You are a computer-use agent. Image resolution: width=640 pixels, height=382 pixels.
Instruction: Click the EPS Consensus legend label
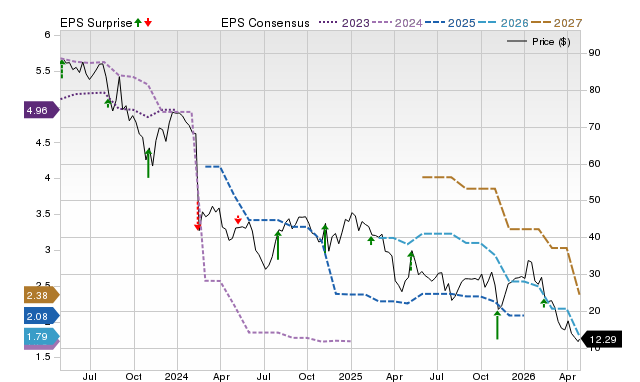[x=265, y=23]
